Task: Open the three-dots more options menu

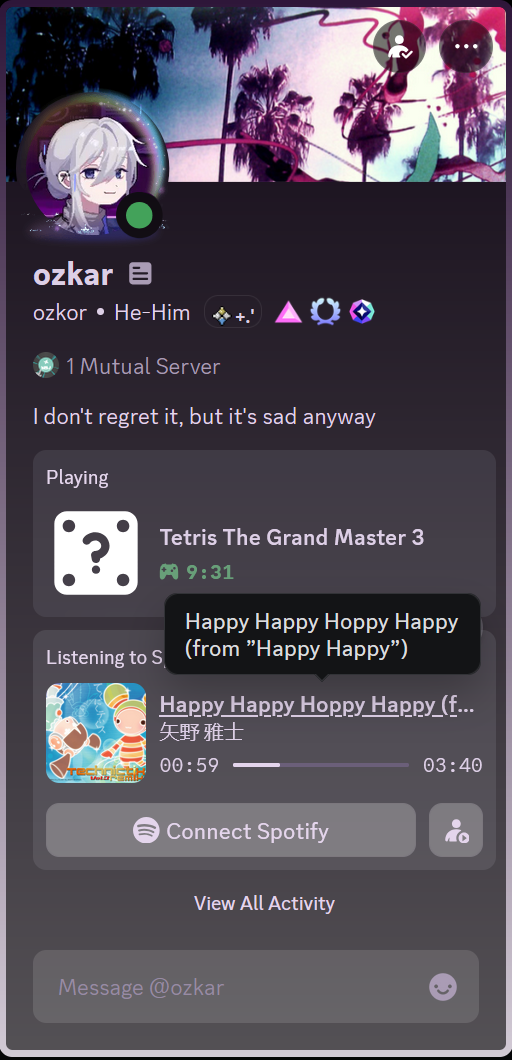Action: point(466,47)
